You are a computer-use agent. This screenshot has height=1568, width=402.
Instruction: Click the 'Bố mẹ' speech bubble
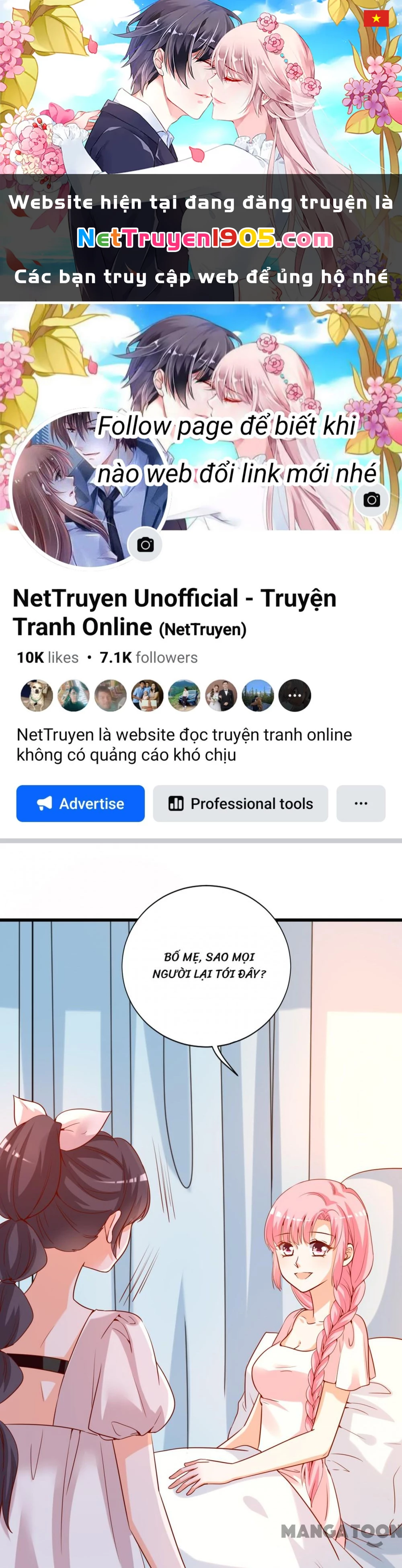206,966
